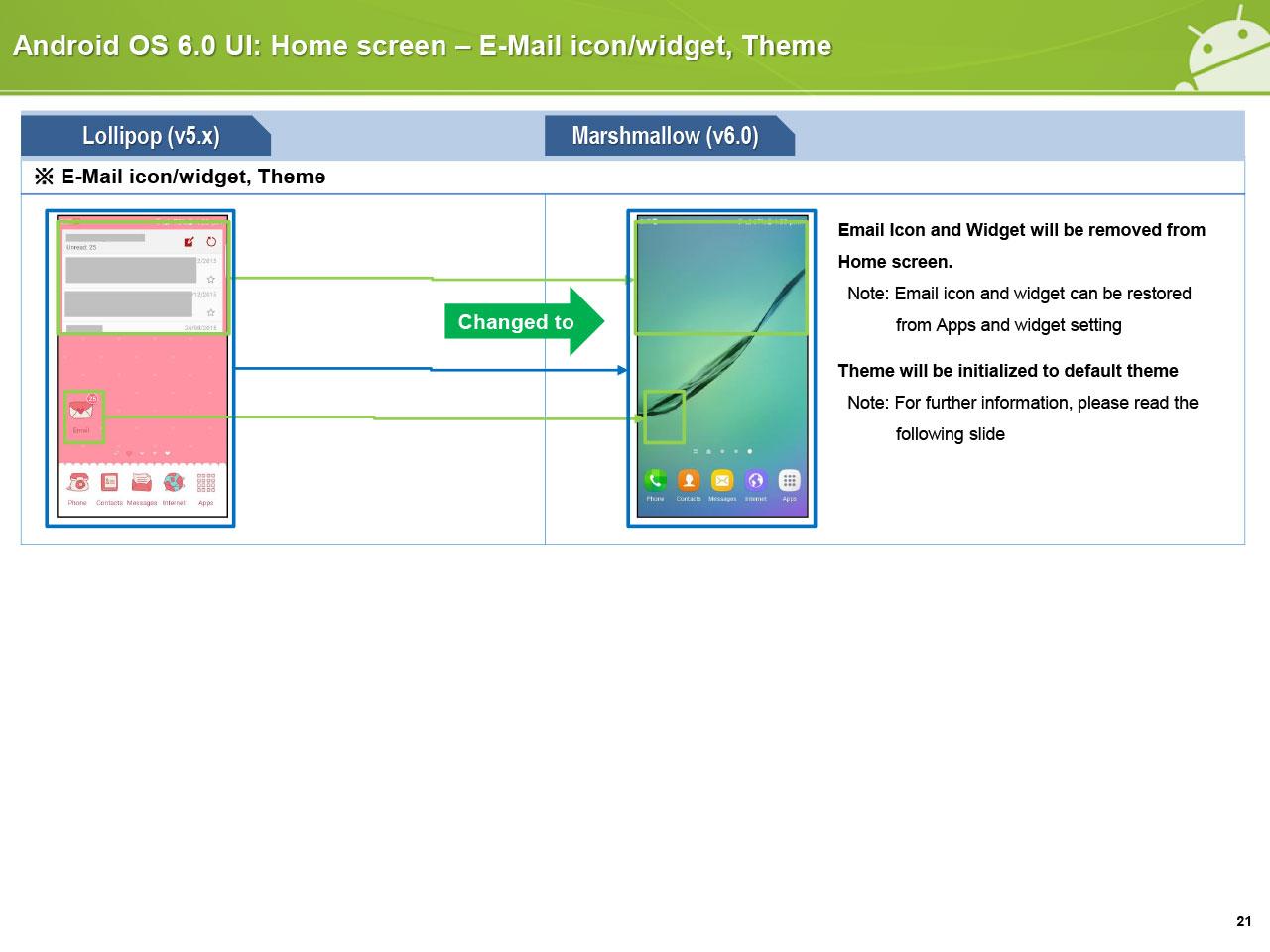Image resolution: width=1270 pixels, height=952 pixels.
Task: Launch Internet globe in Lollipop dock
Action: tap(174, 483)
